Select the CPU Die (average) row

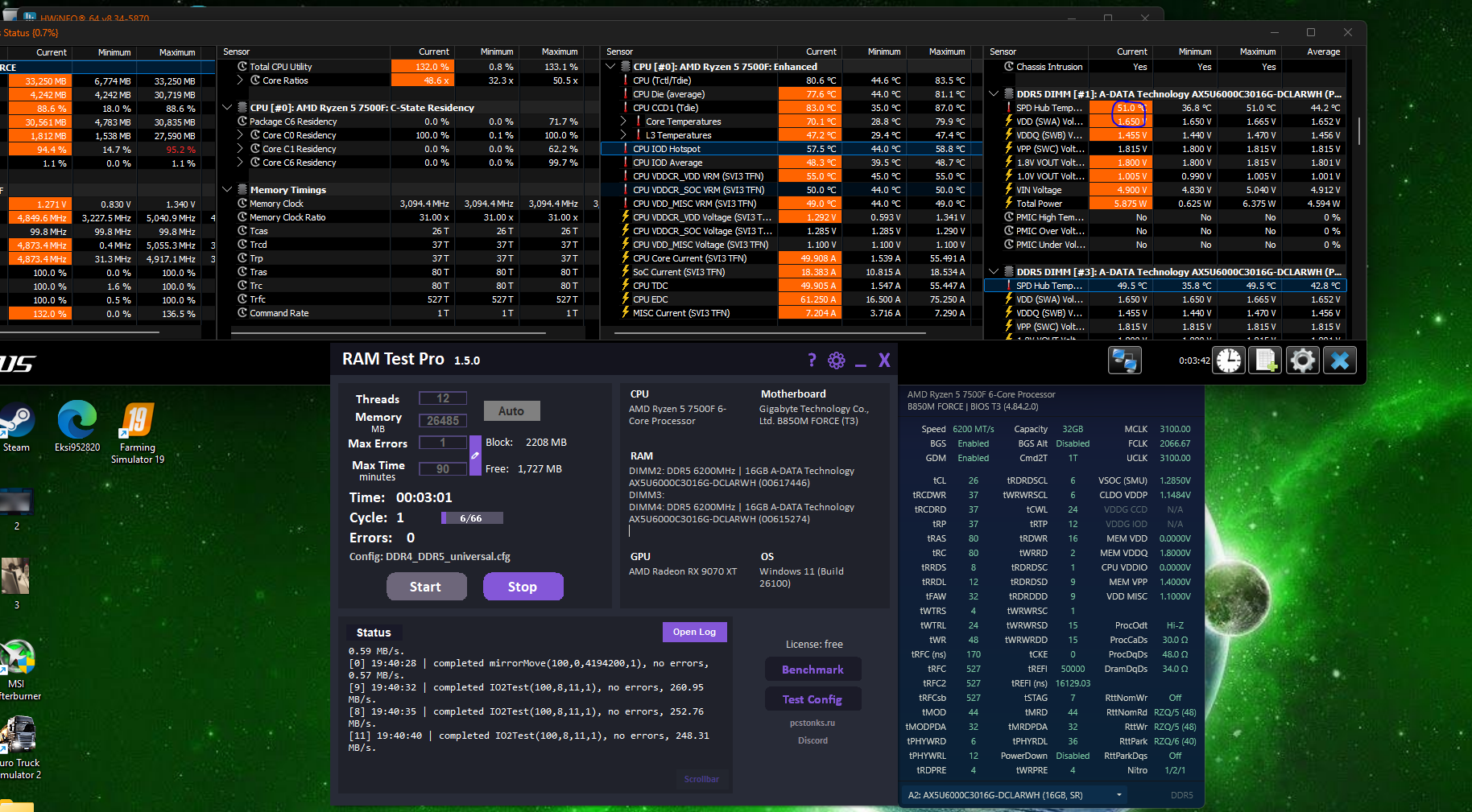point(792,94)
